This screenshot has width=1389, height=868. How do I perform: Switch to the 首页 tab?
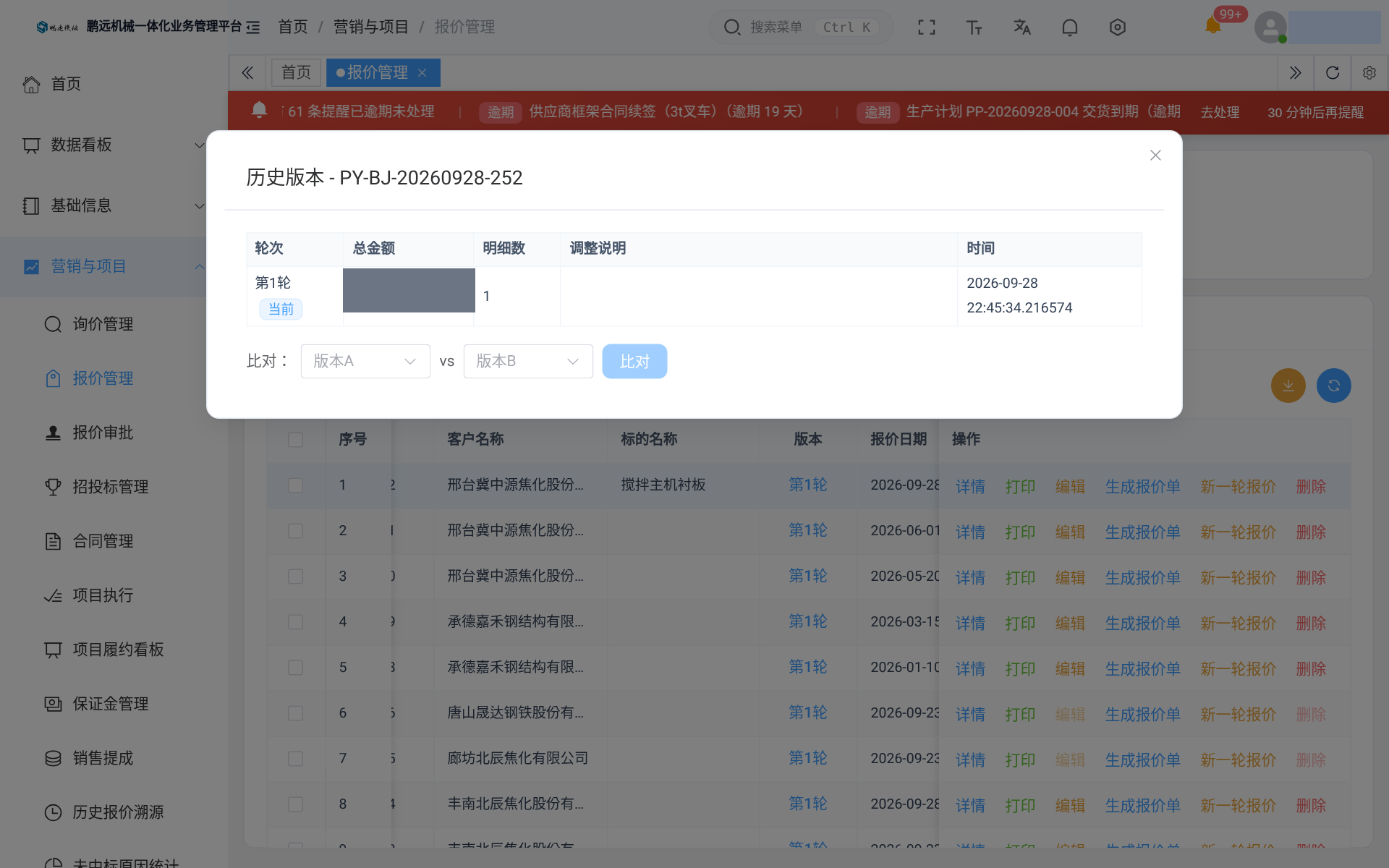[296, 72]
